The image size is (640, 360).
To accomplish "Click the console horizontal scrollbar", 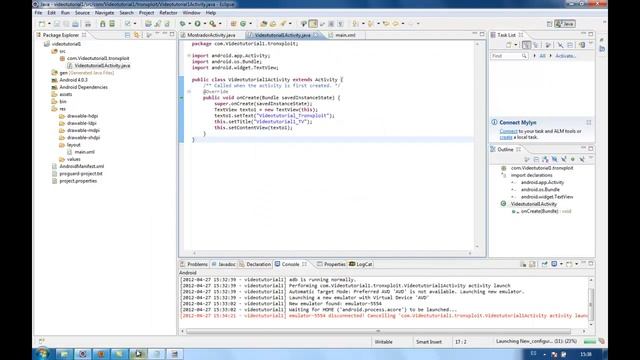I will (x=378, y=331).
